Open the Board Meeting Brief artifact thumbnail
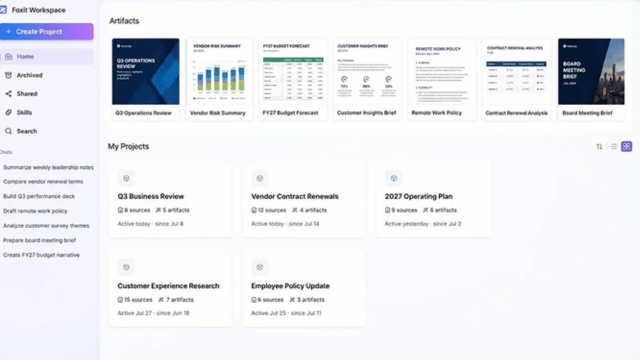Viewport: 640px width, 360px height. [x=591, y=71]
